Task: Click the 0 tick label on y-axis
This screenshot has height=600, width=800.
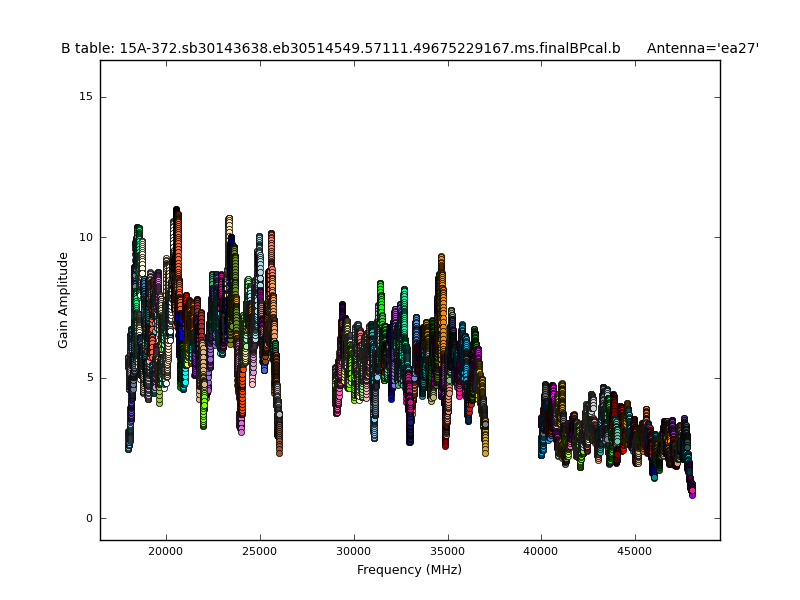Action: coord(89,518)
